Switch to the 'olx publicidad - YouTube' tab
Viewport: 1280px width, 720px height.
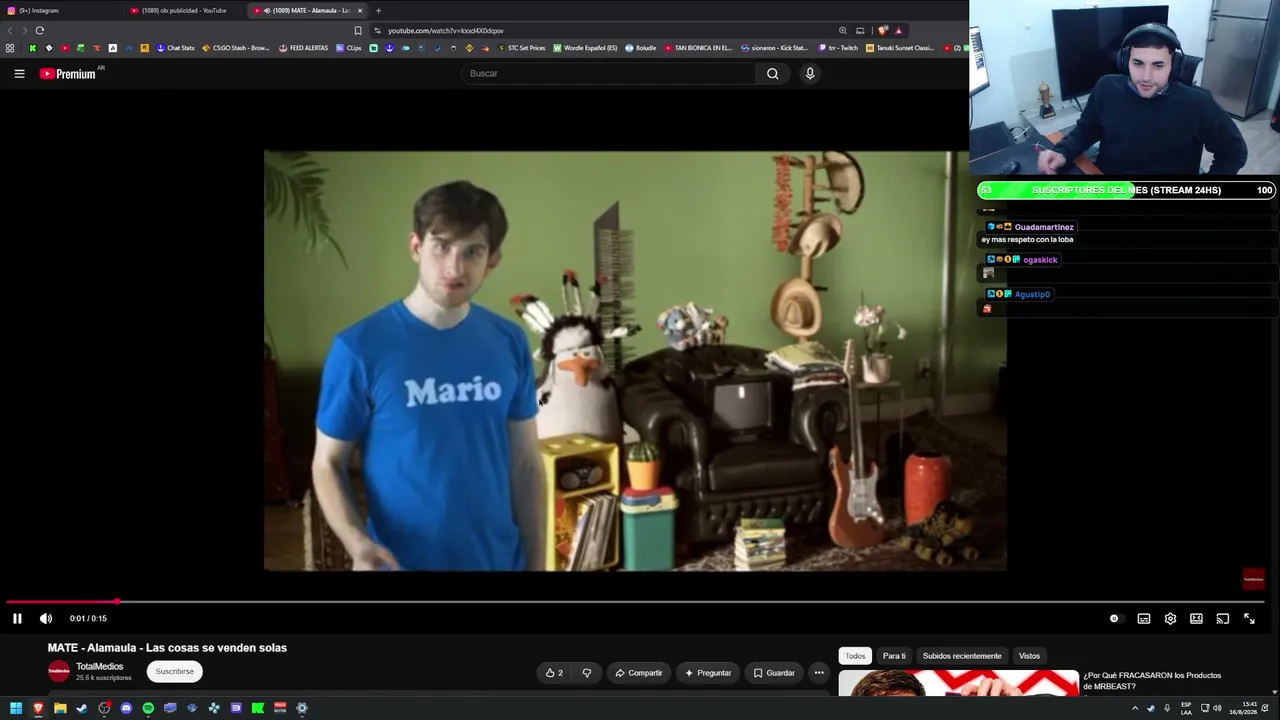(x=183, y=10)
